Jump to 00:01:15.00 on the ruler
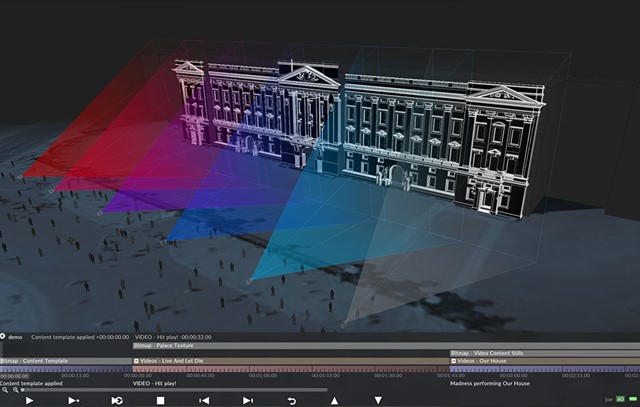The width and height of the screenshot is (640, 407). pos(326,376)
